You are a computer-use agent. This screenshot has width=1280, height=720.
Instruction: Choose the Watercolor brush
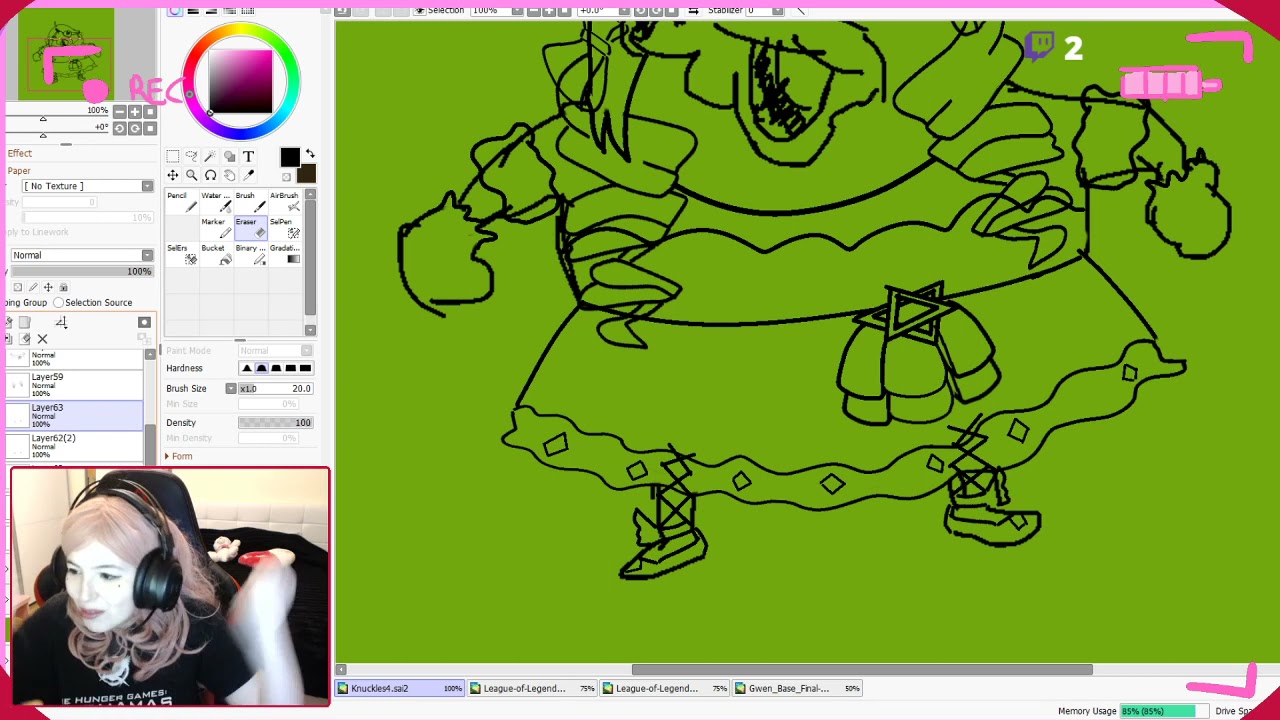[216, 201]
